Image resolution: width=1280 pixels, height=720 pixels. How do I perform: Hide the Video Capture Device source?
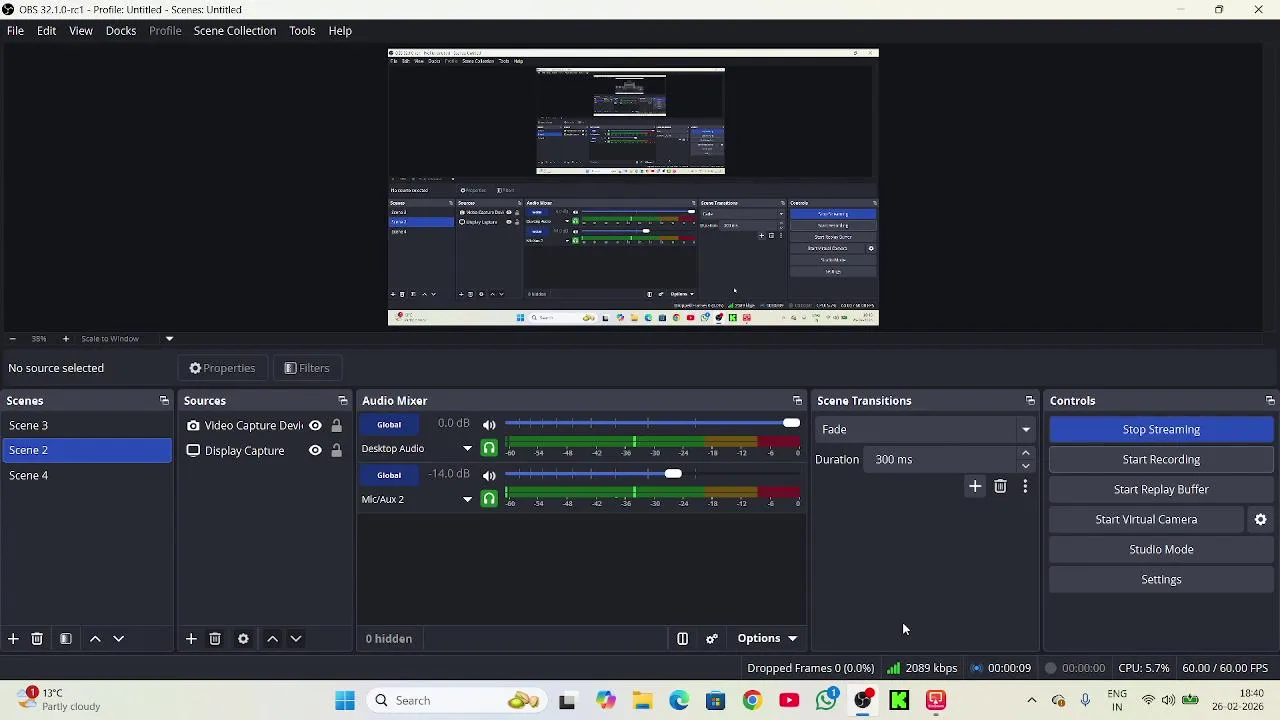pos(315,425)
